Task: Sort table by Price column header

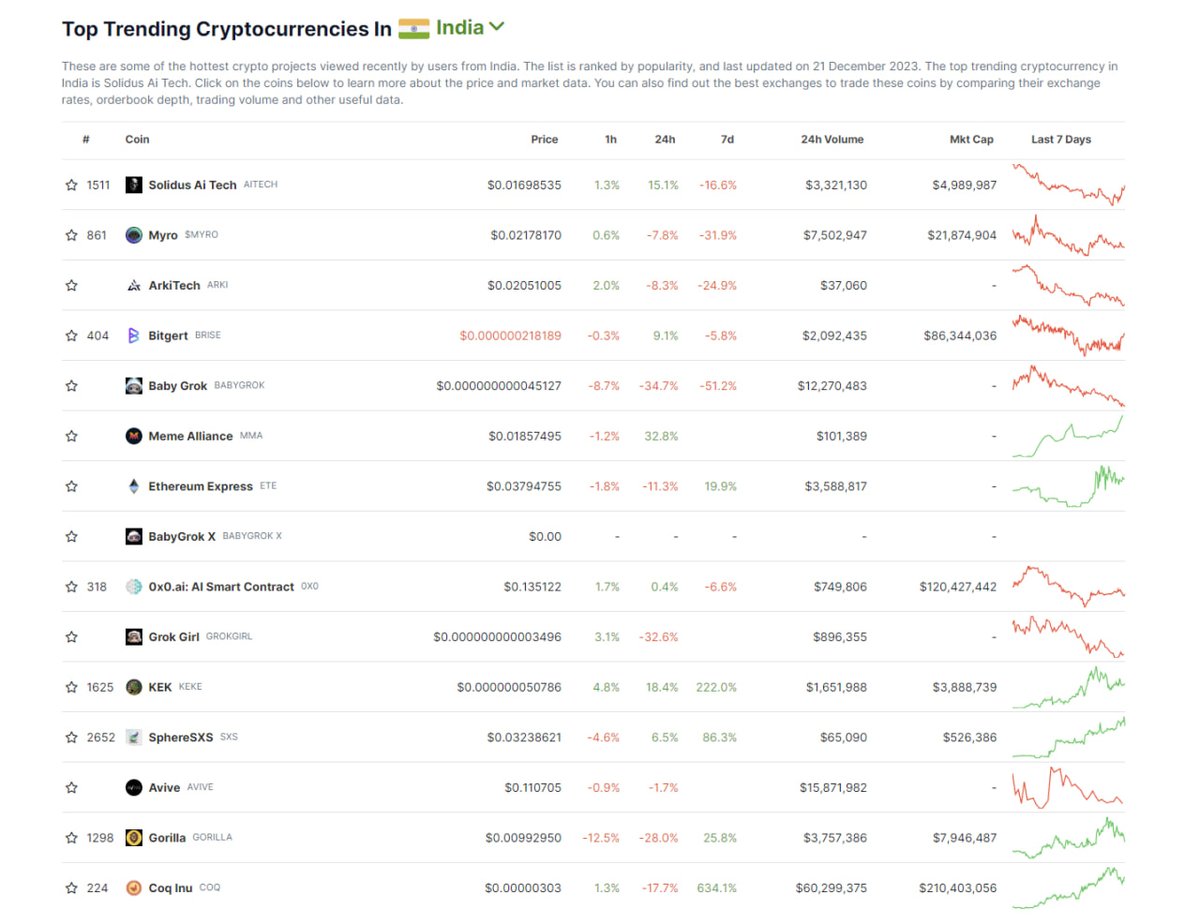Action: tap(544, 140)
